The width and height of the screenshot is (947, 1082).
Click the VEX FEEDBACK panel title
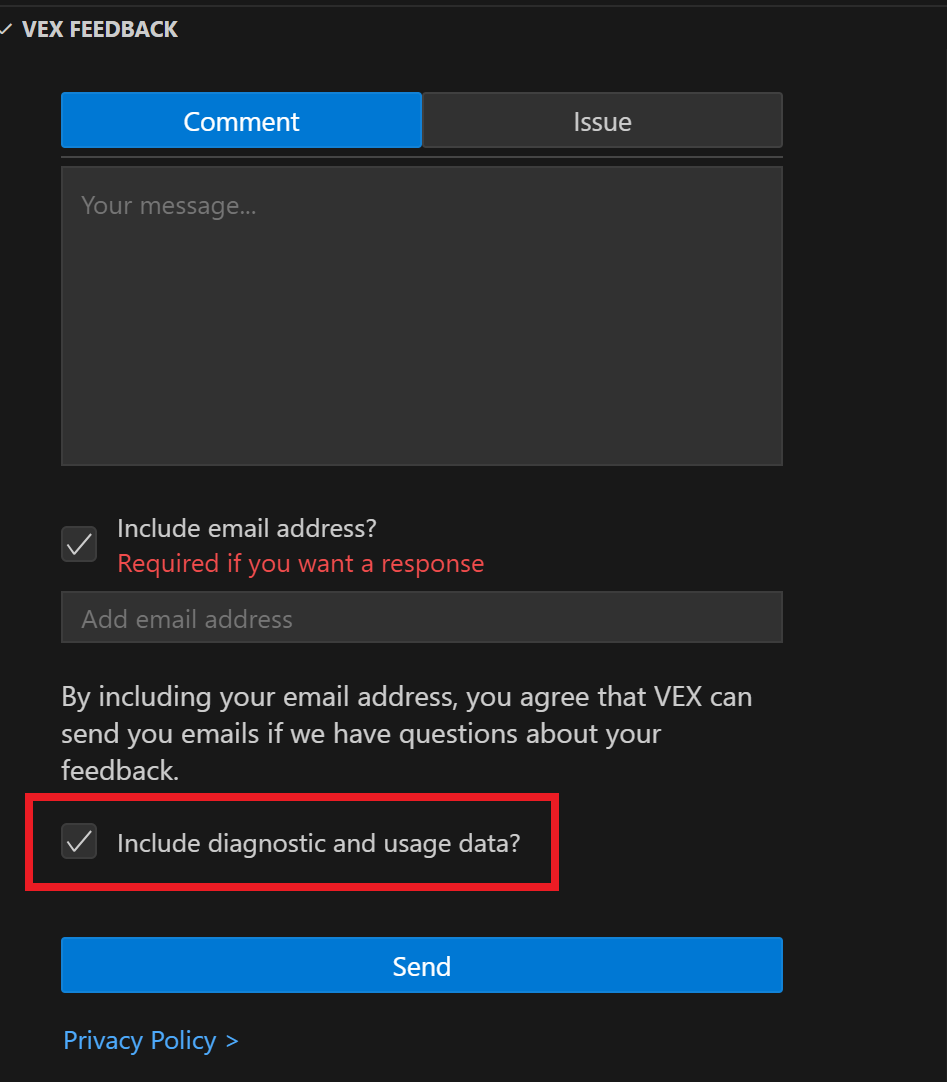[100, 30]
